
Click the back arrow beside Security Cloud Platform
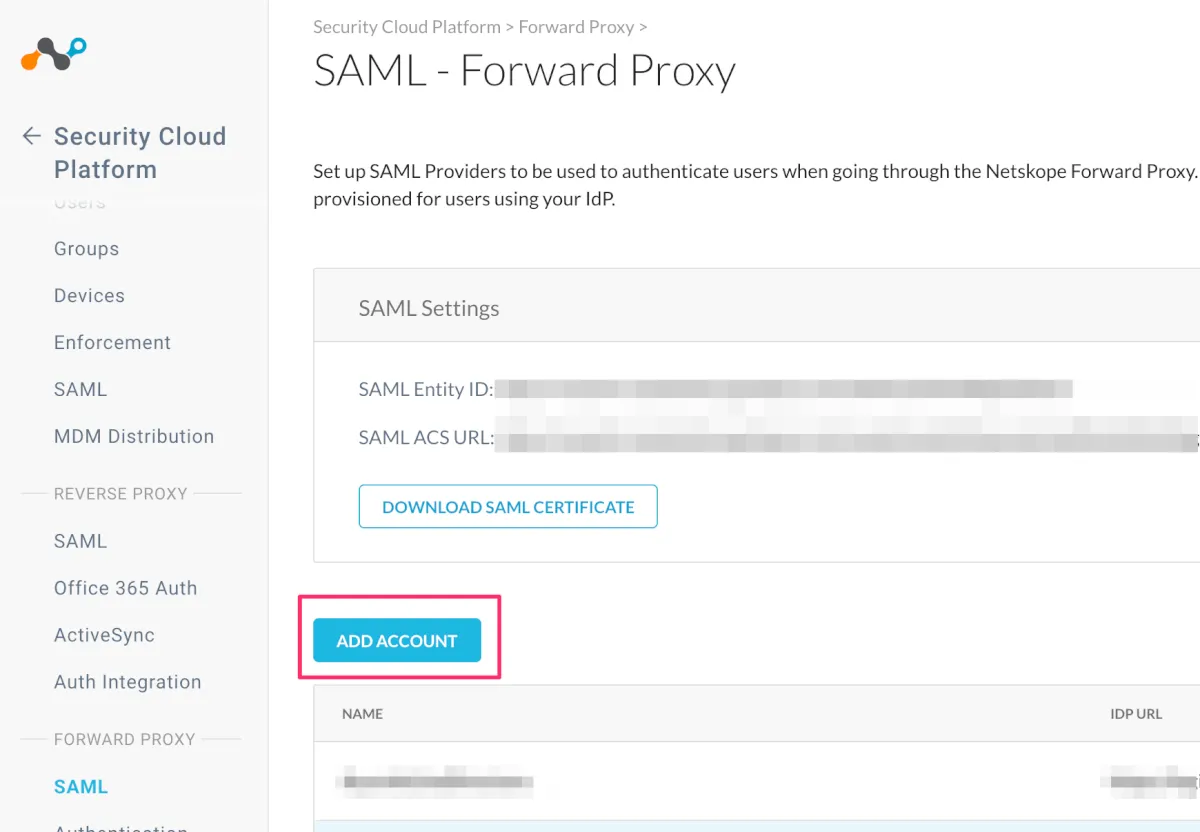click(32, 136)
